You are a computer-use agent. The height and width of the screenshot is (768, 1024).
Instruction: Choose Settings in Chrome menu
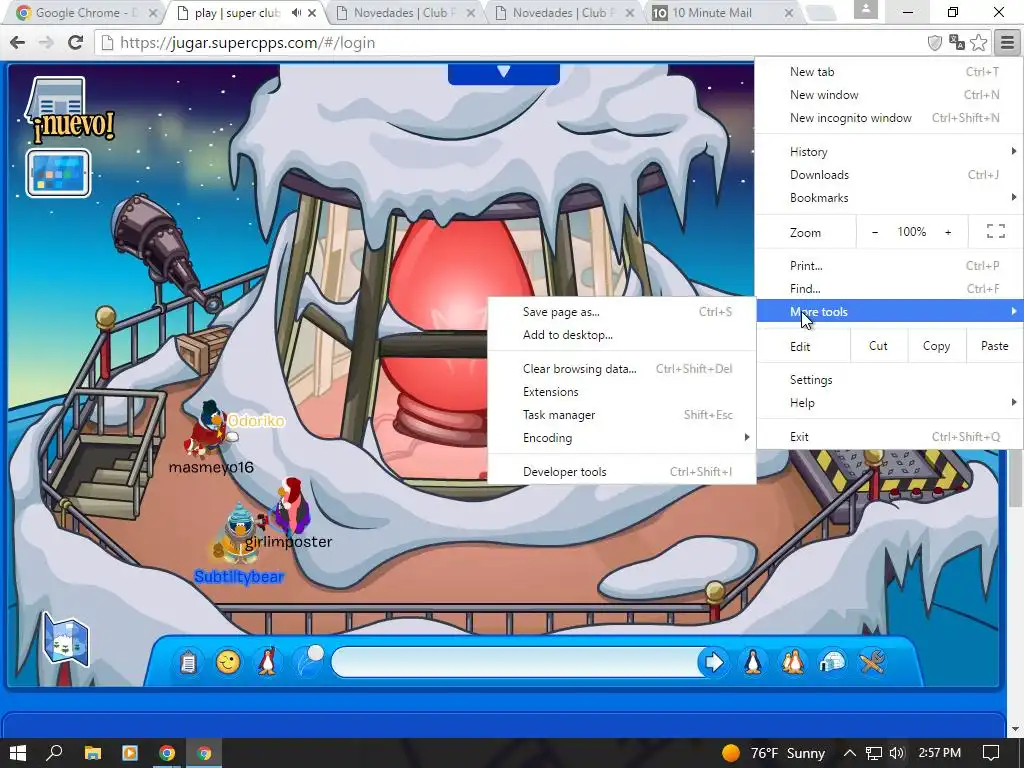point(889,379)
